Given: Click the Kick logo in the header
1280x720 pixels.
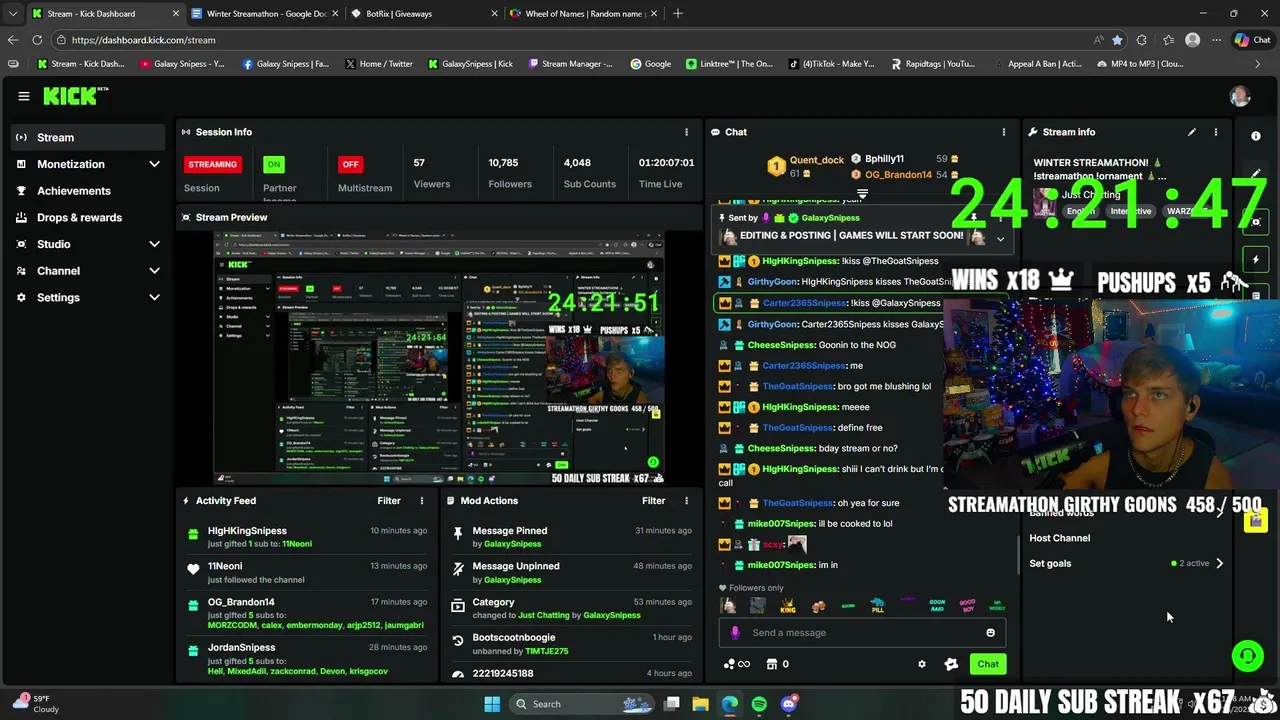Looking at the screenshot, I should tap(75, 96).
